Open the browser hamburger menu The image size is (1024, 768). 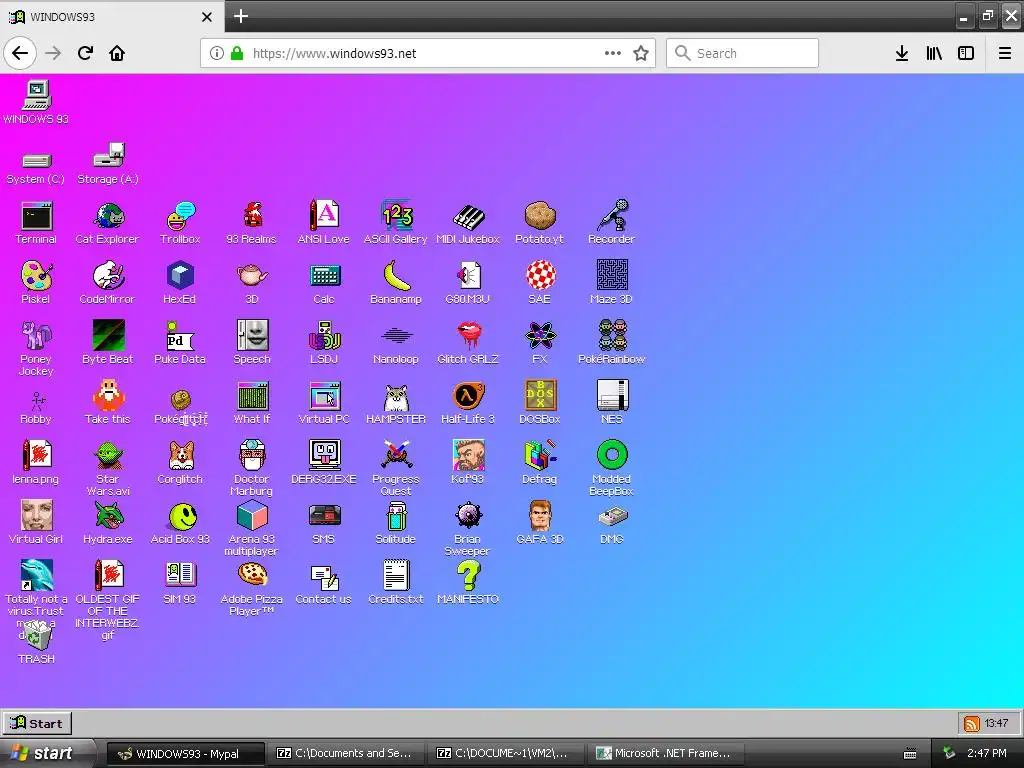[x=1005, y=53]
